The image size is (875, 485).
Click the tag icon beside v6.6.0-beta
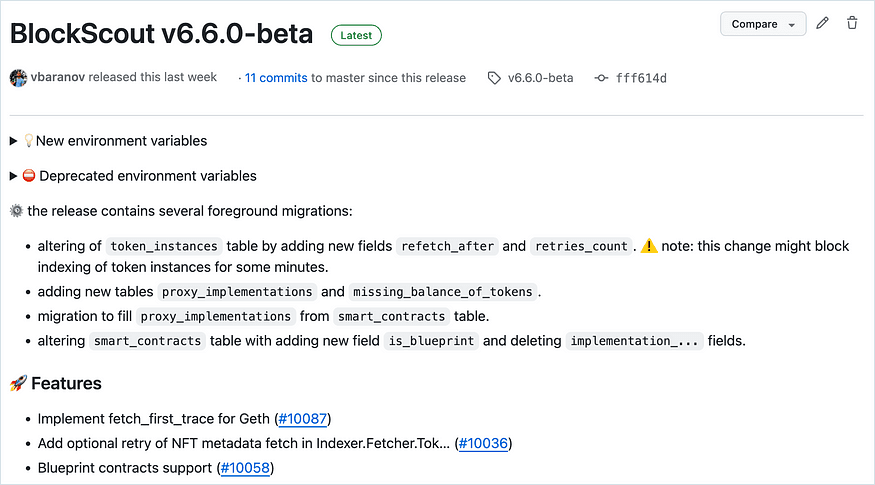494,78
